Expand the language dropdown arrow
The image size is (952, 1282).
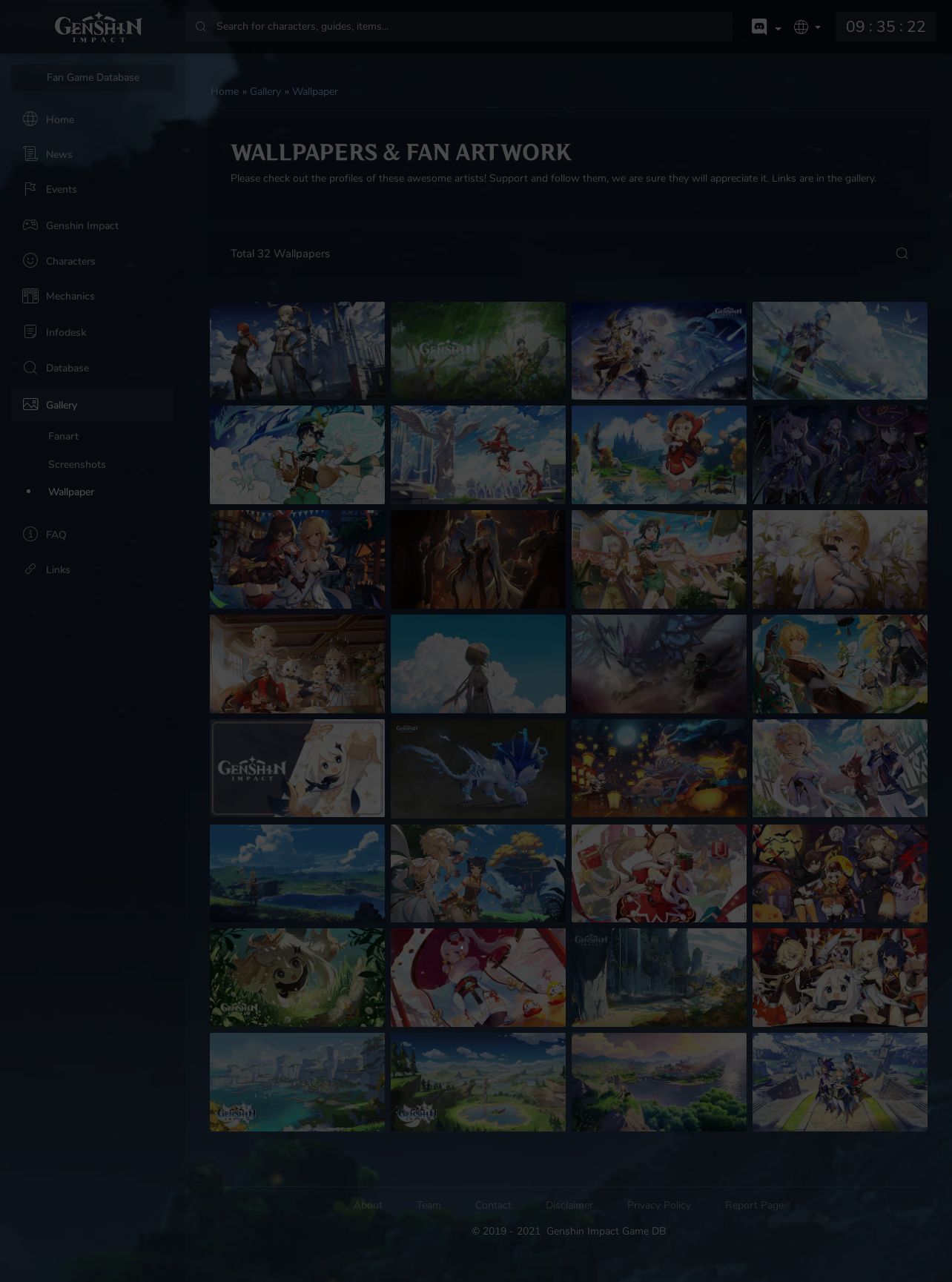818,27
